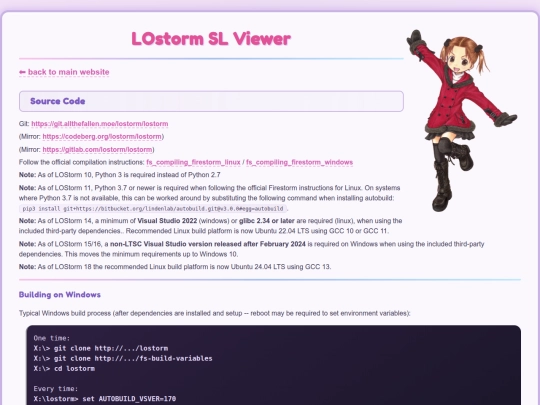Click the LOStorm 10 Python 3 note
This screenshot has width=540, height=405.
[120, 175]
